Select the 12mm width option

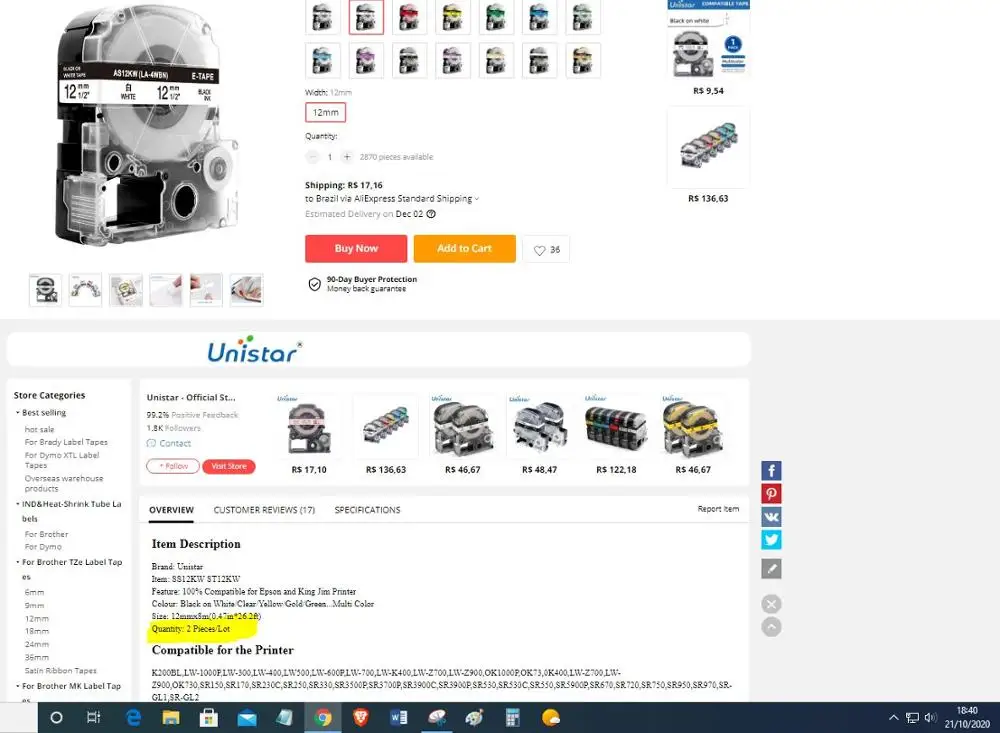tap(325, 112)
